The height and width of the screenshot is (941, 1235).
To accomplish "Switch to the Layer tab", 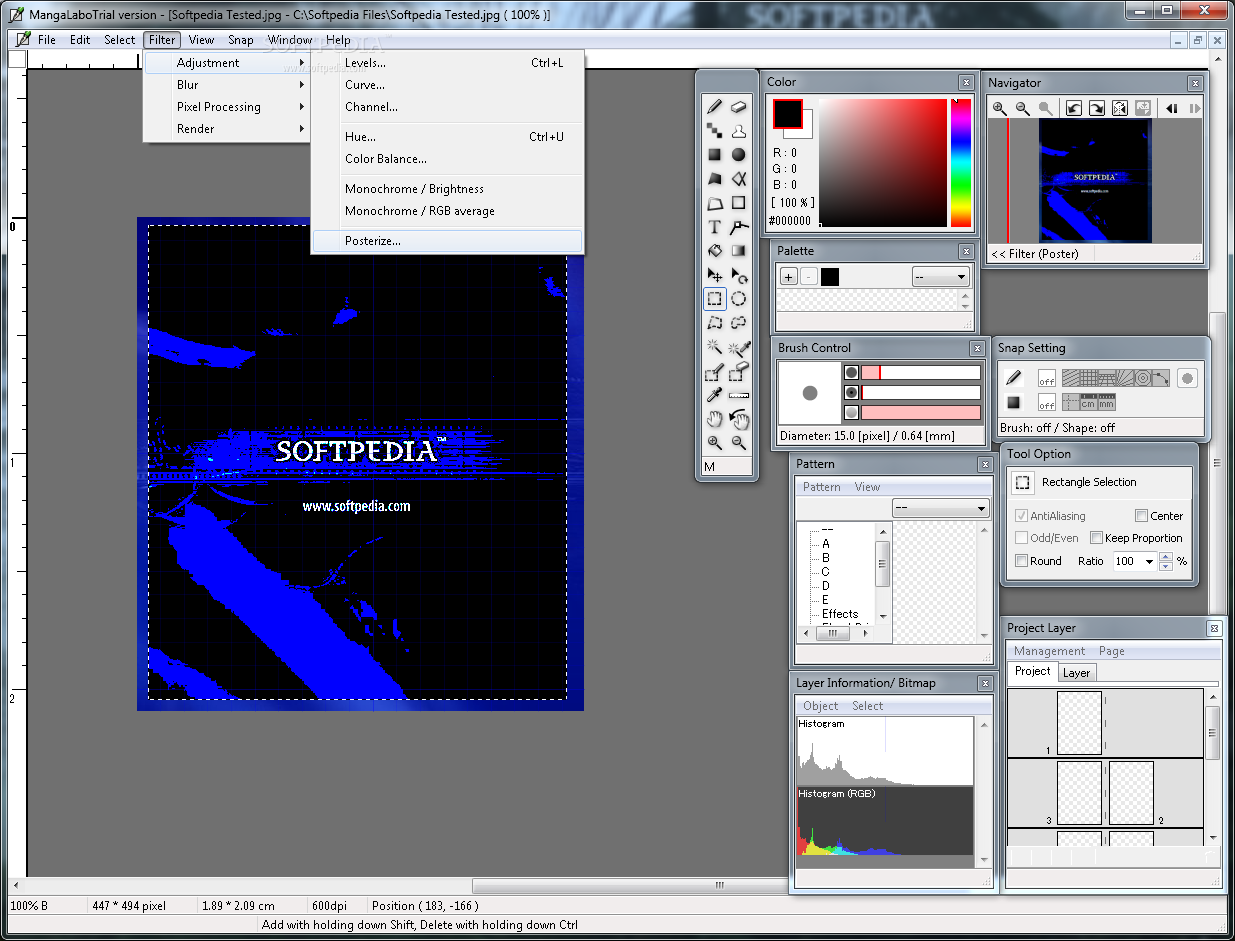I will pos(1076,673).
